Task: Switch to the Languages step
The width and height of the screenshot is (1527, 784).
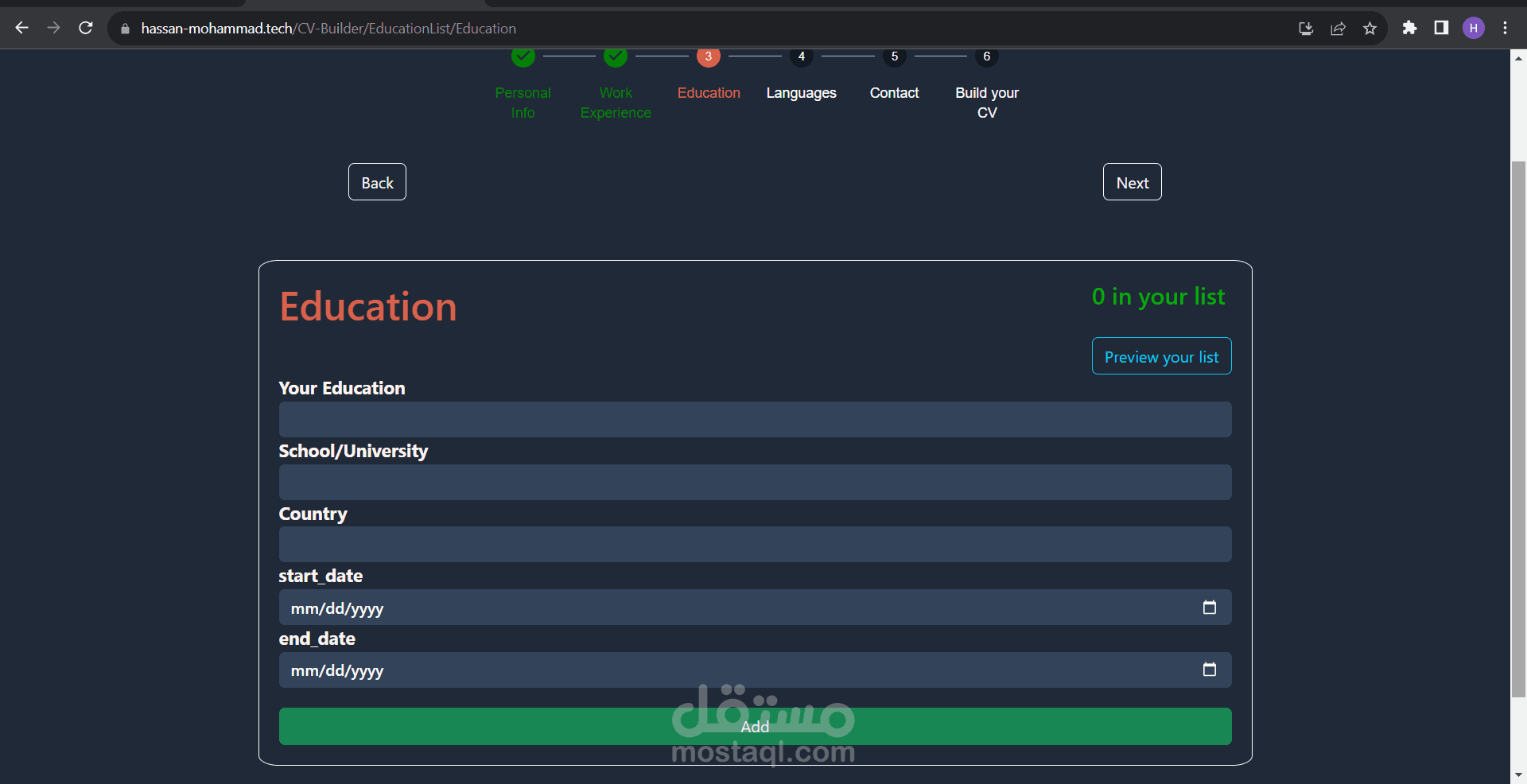Action: pyautogui.click(x=801, y=93)
